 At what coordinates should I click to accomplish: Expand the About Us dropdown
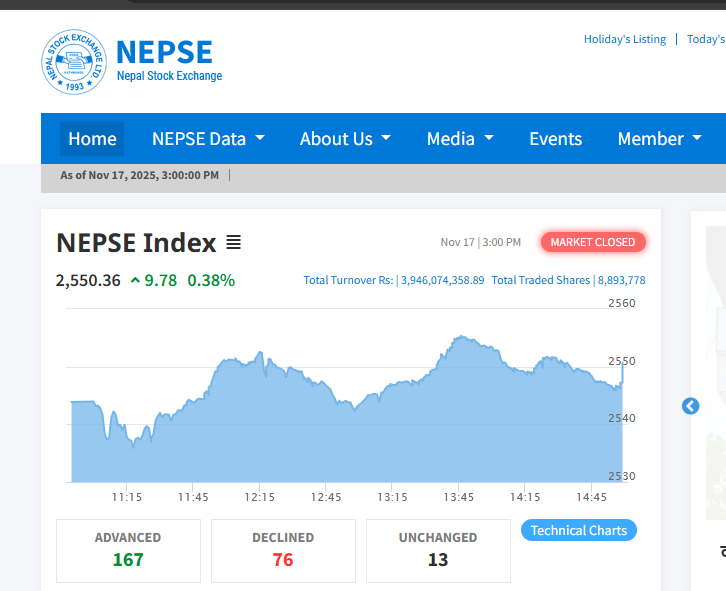tap(345, 139)
